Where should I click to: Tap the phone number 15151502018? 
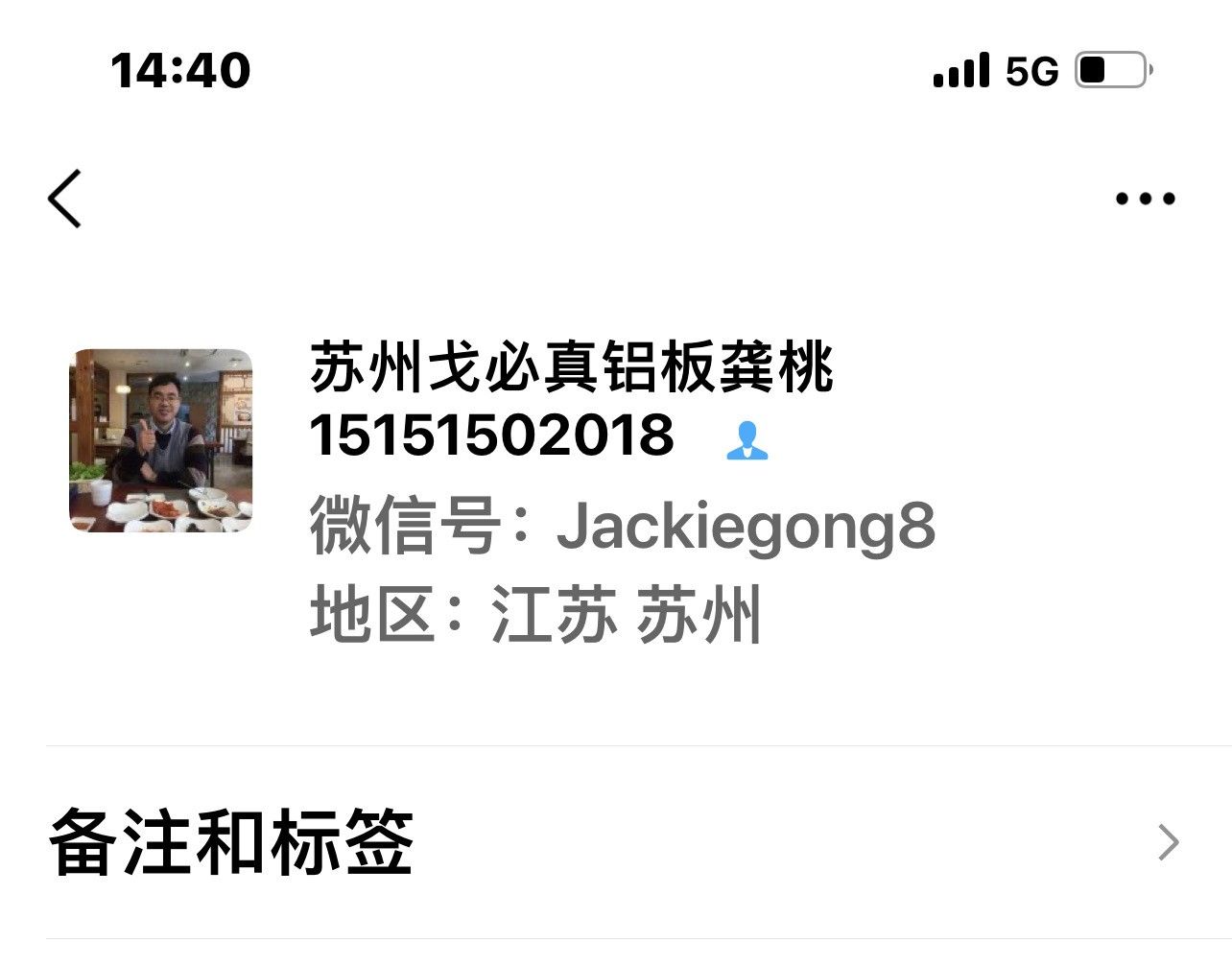click(492, 435)
